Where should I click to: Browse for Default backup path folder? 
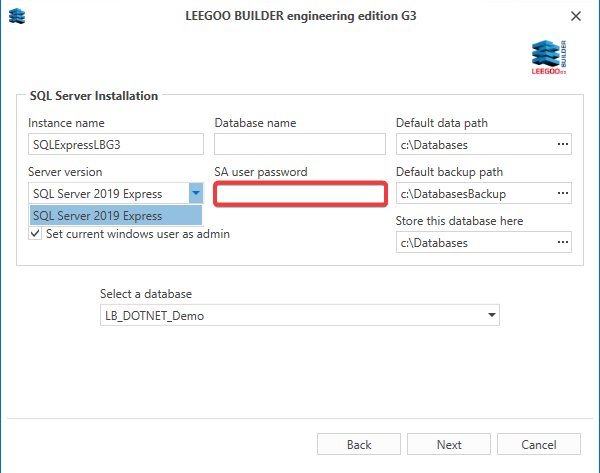point(562,193)
